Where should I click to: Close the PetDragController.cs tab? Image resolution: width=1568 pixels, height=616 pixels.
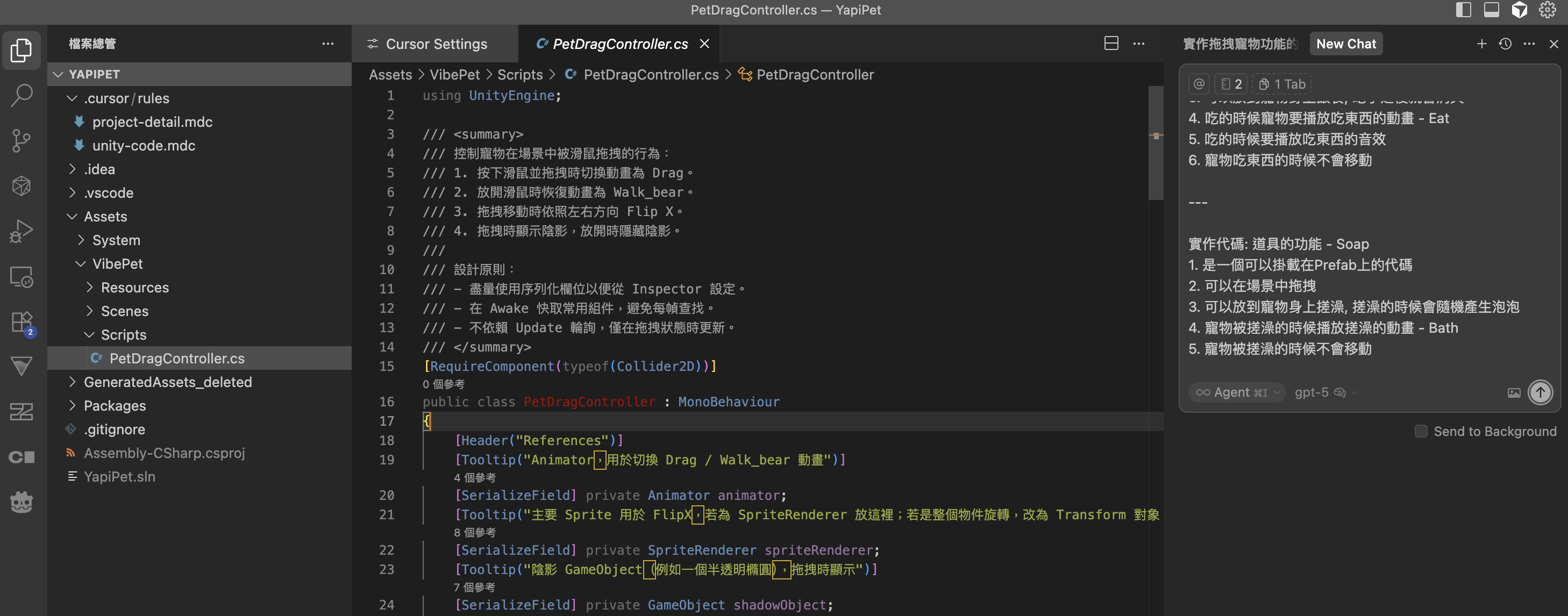pyautogui.click(x=704, y=44)
